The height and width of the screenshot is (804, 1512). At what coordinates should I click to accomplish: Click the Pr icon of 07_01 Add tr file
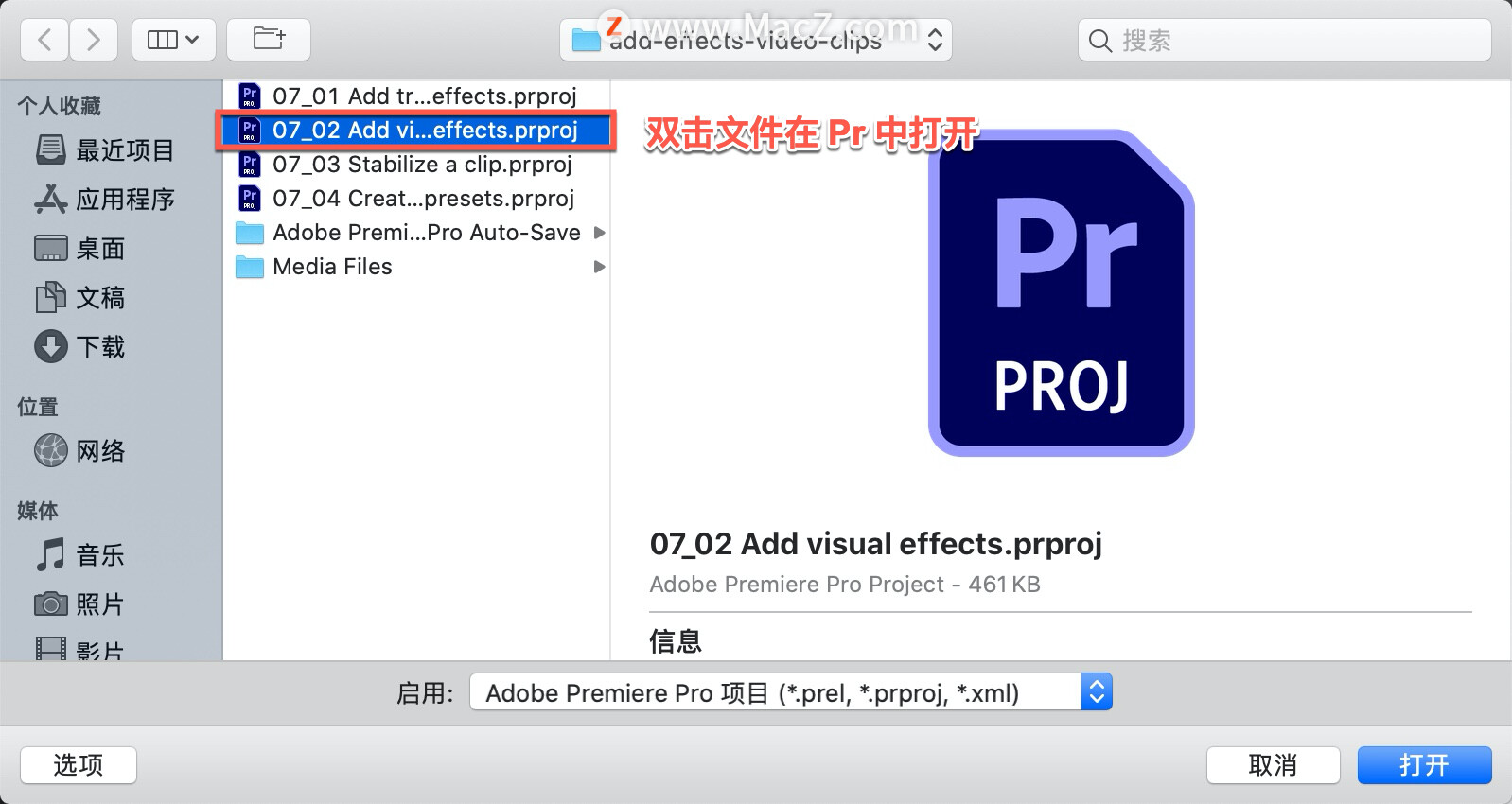(x=250, y=96)
